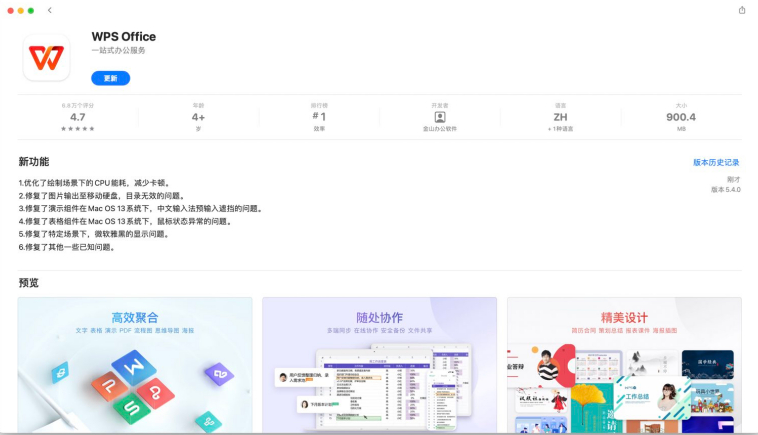758x435 pixels.
Task: Click the yellow minimize window button
Action: click(x=21, y=11)
